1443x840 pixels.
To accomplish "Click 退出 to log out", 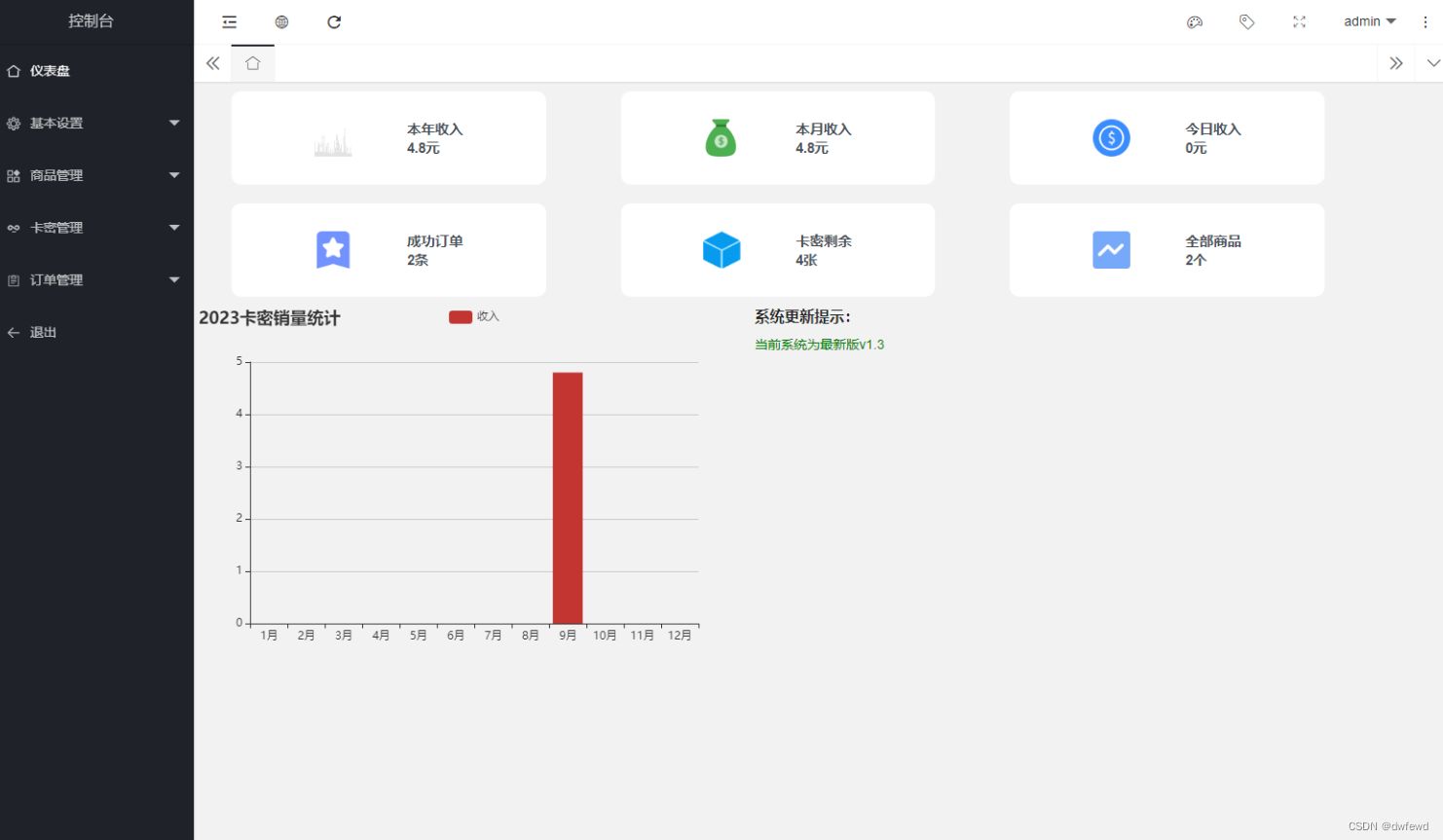I will 43,333.
